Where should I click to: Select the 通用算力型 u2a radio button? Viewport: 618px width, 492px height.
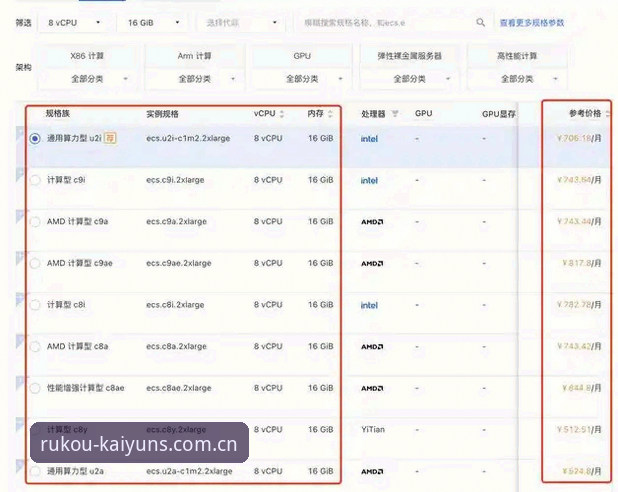(x=35, y=471)
